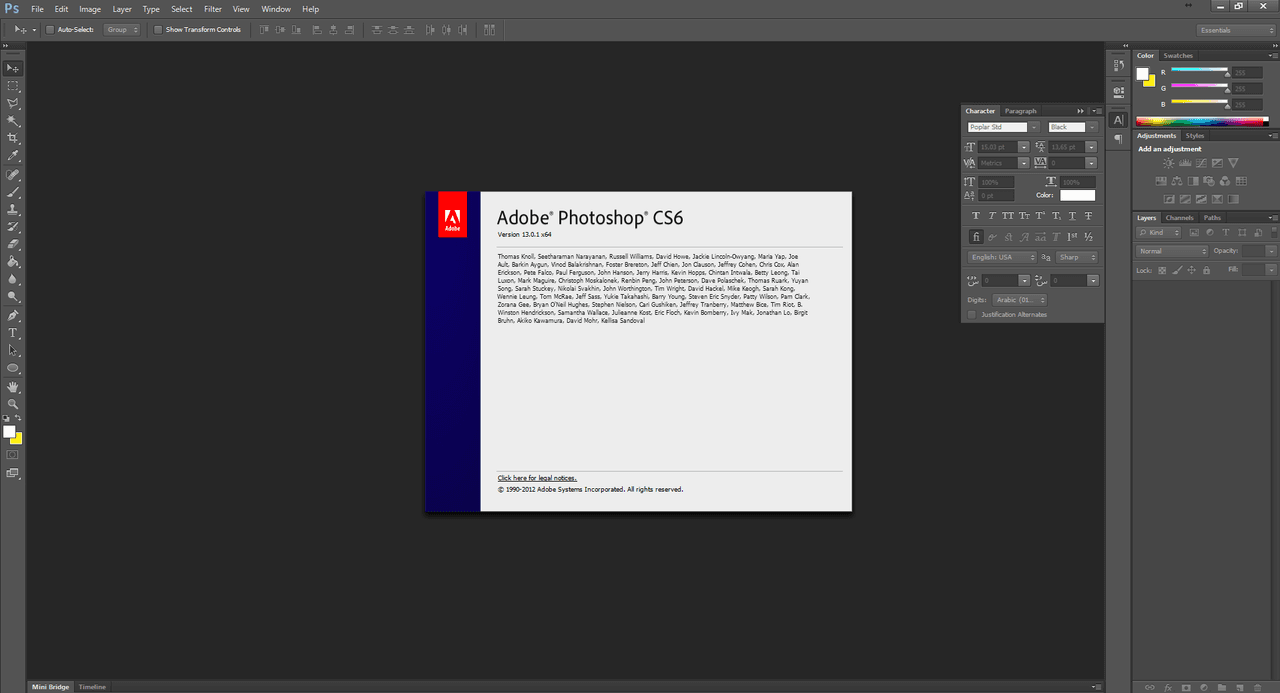Toggle Faux Bold text style

[976, 216]
